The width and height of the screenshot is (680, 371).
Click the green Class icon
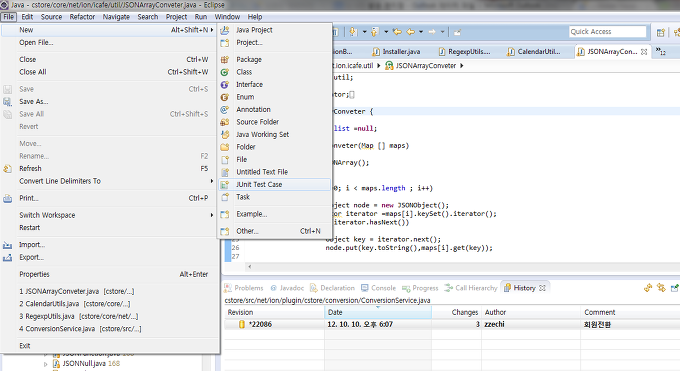click(x=225, y=72)
